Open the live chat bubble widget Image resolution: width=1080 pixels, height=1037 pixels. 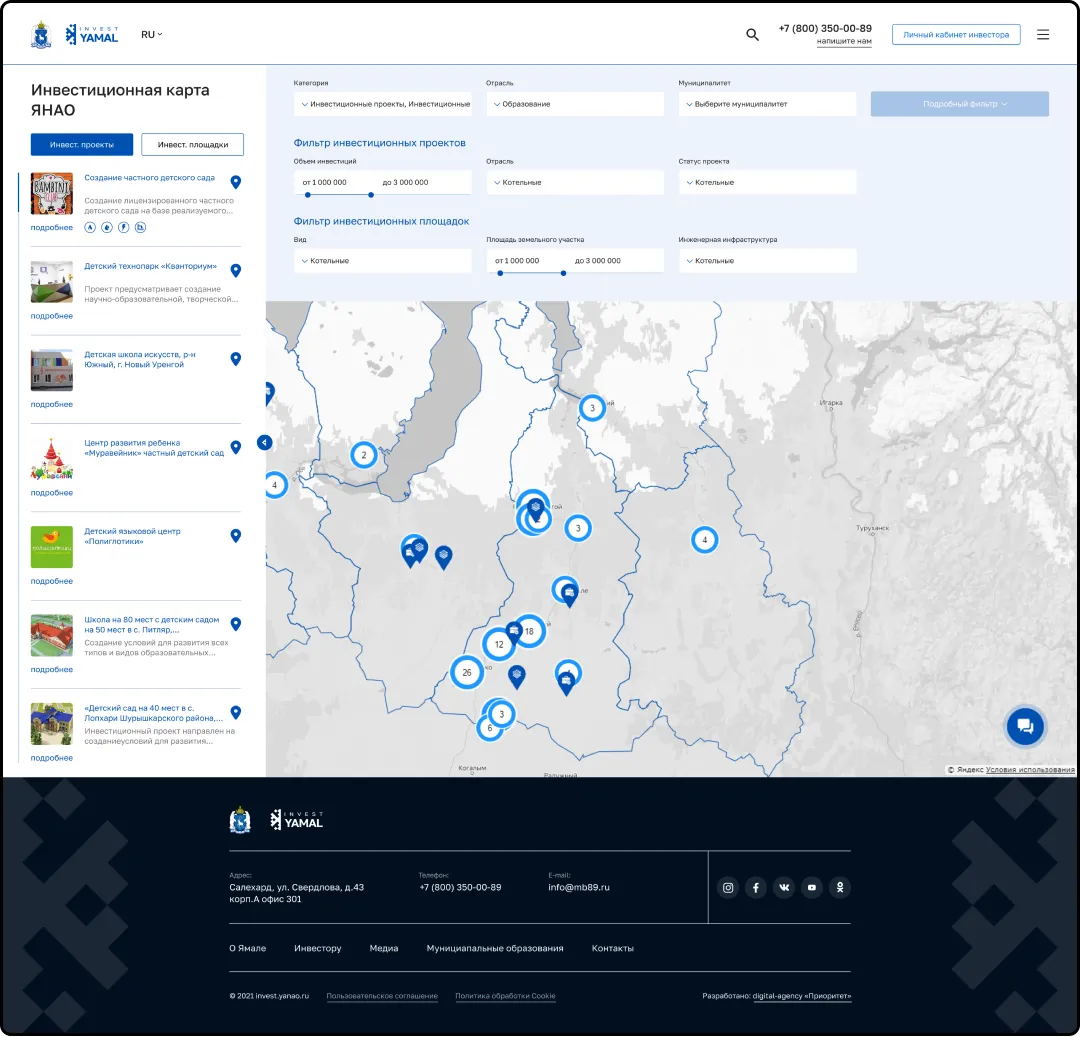[x=1024, y=726]
